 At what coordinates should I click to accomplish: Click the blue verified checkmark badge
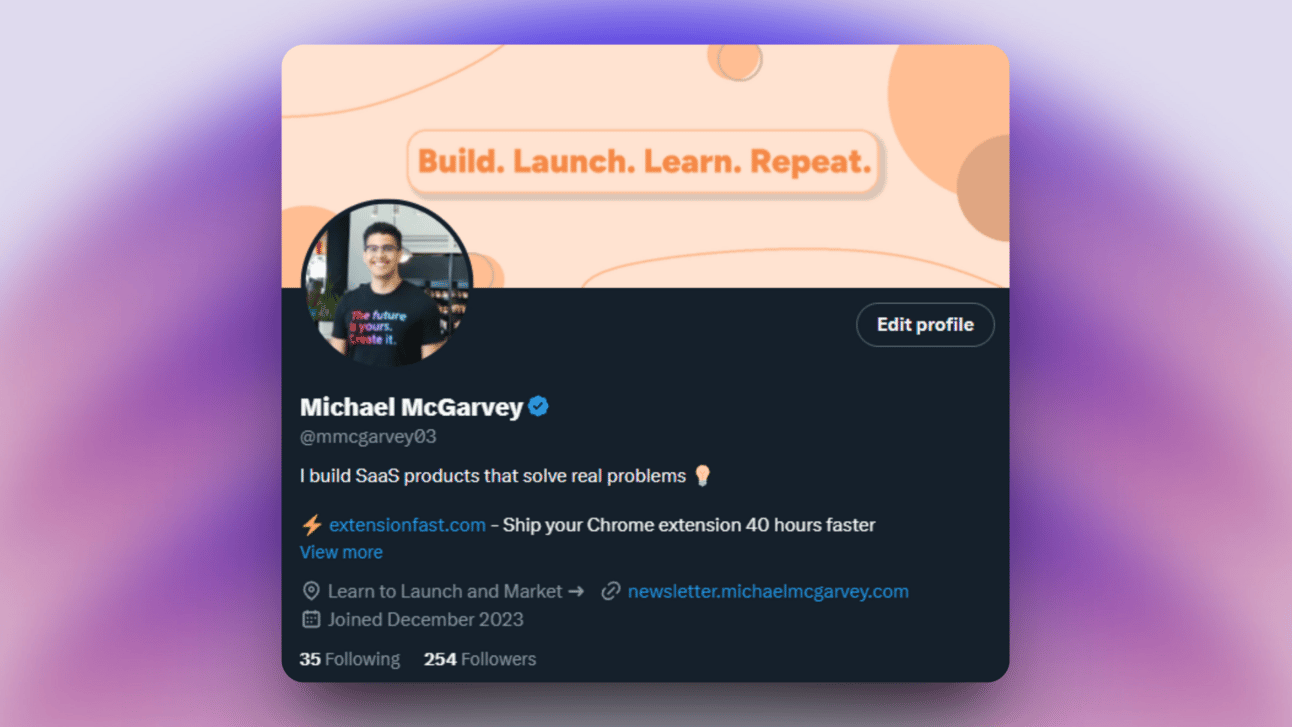click(x=538, y=407)
